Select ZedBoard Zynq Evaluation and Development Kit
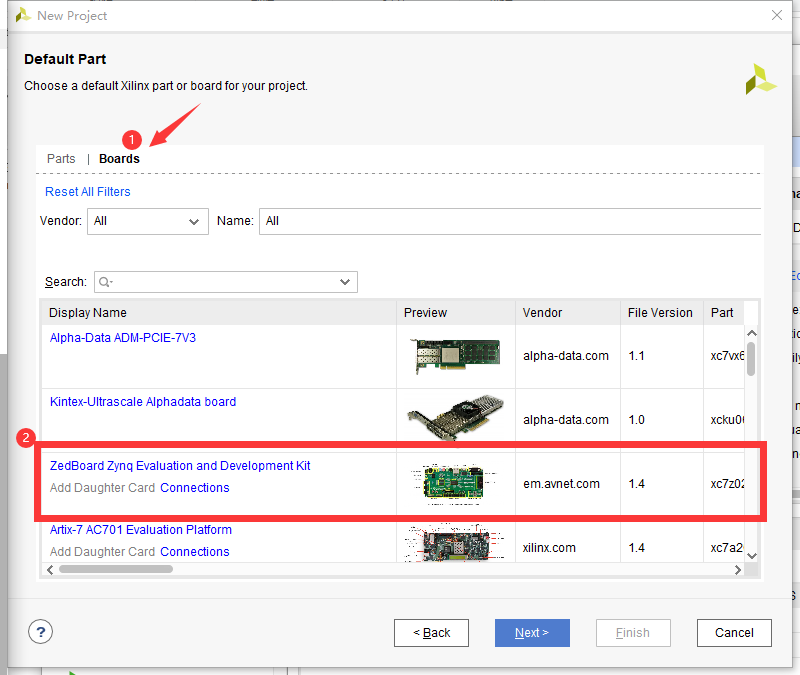Screen dimensions: 800x675 (180, 466)
